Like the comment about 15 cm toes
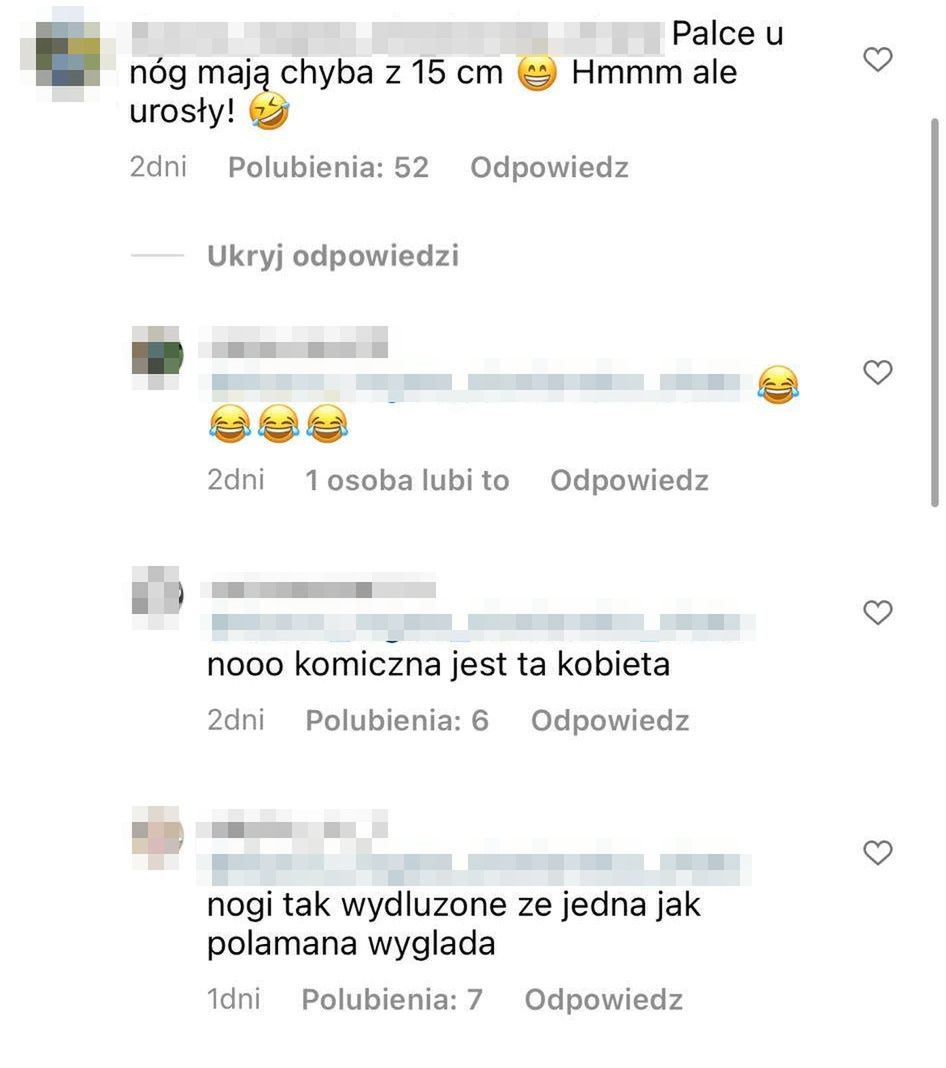Screen dimensions: 946x1068 (877, 59)
